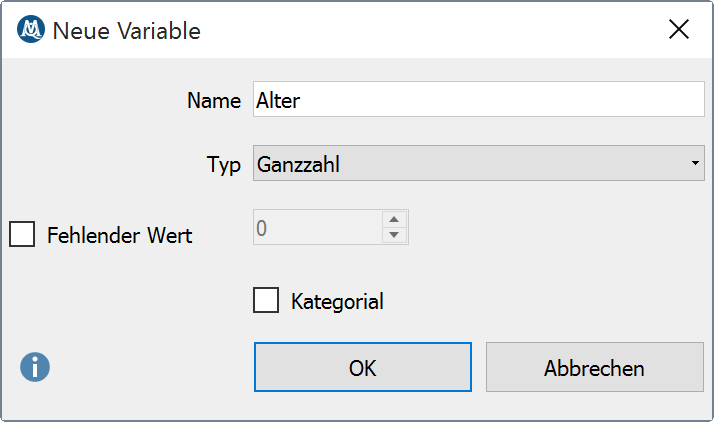Close the Neue Variable dialog
Image resolution: width=714 pixels, height=422 pixels.
(678, 30)
